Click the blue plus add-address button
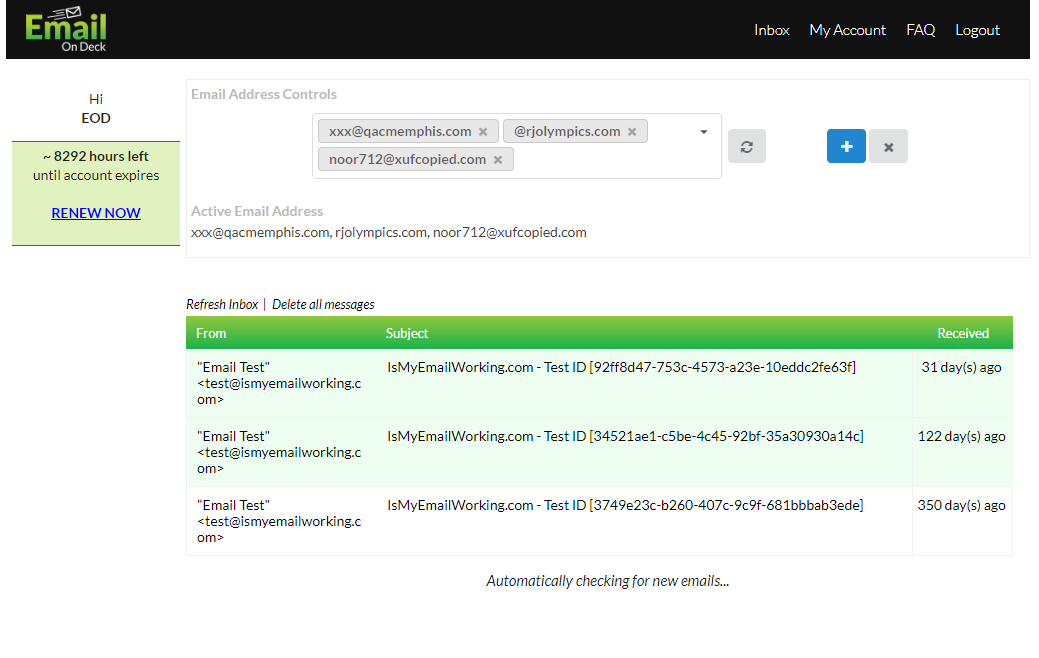 (846, 146)
